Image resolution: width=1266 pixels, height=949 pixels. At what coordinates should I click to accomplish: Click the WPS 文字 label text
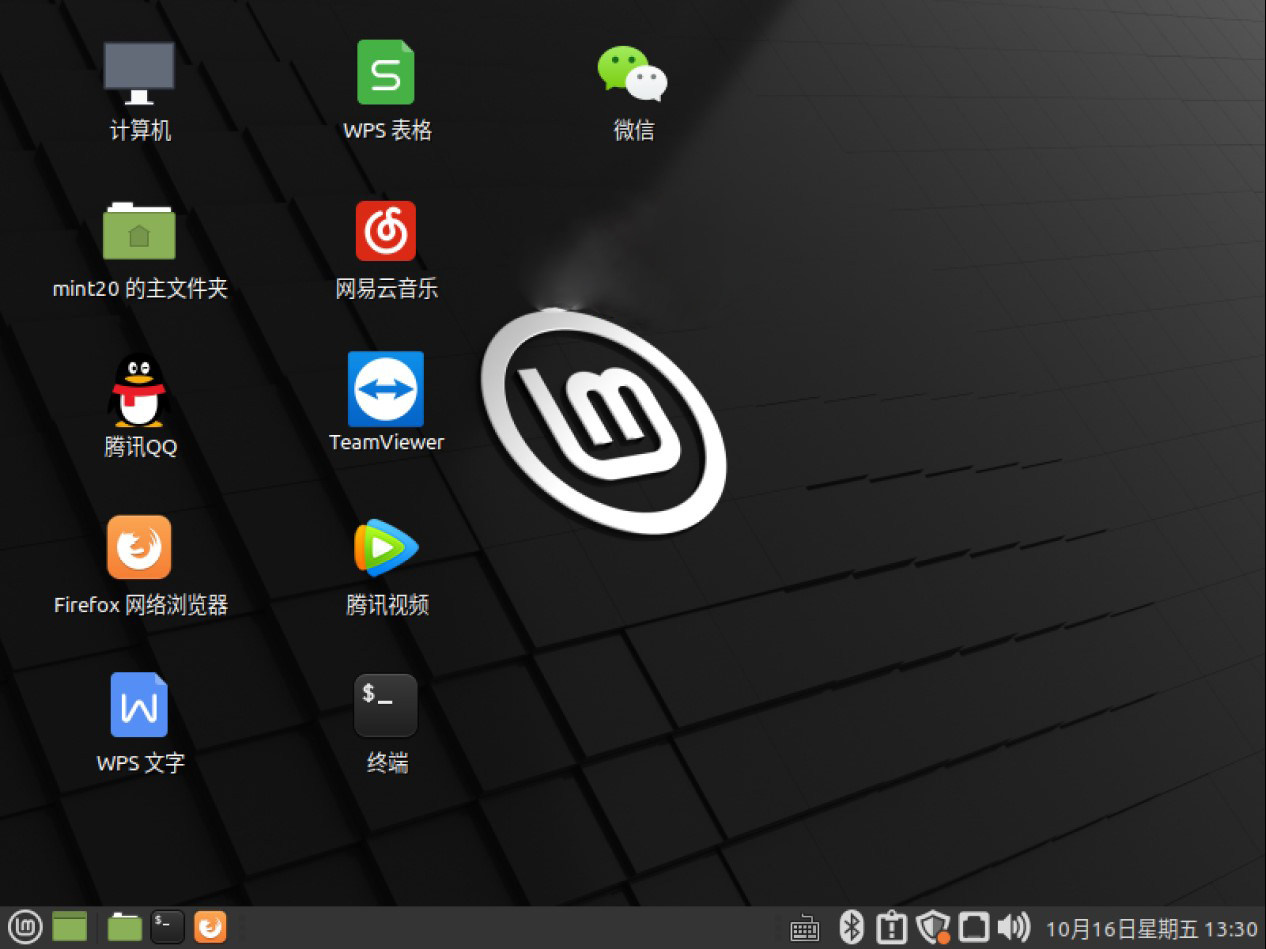click(140, 763)
